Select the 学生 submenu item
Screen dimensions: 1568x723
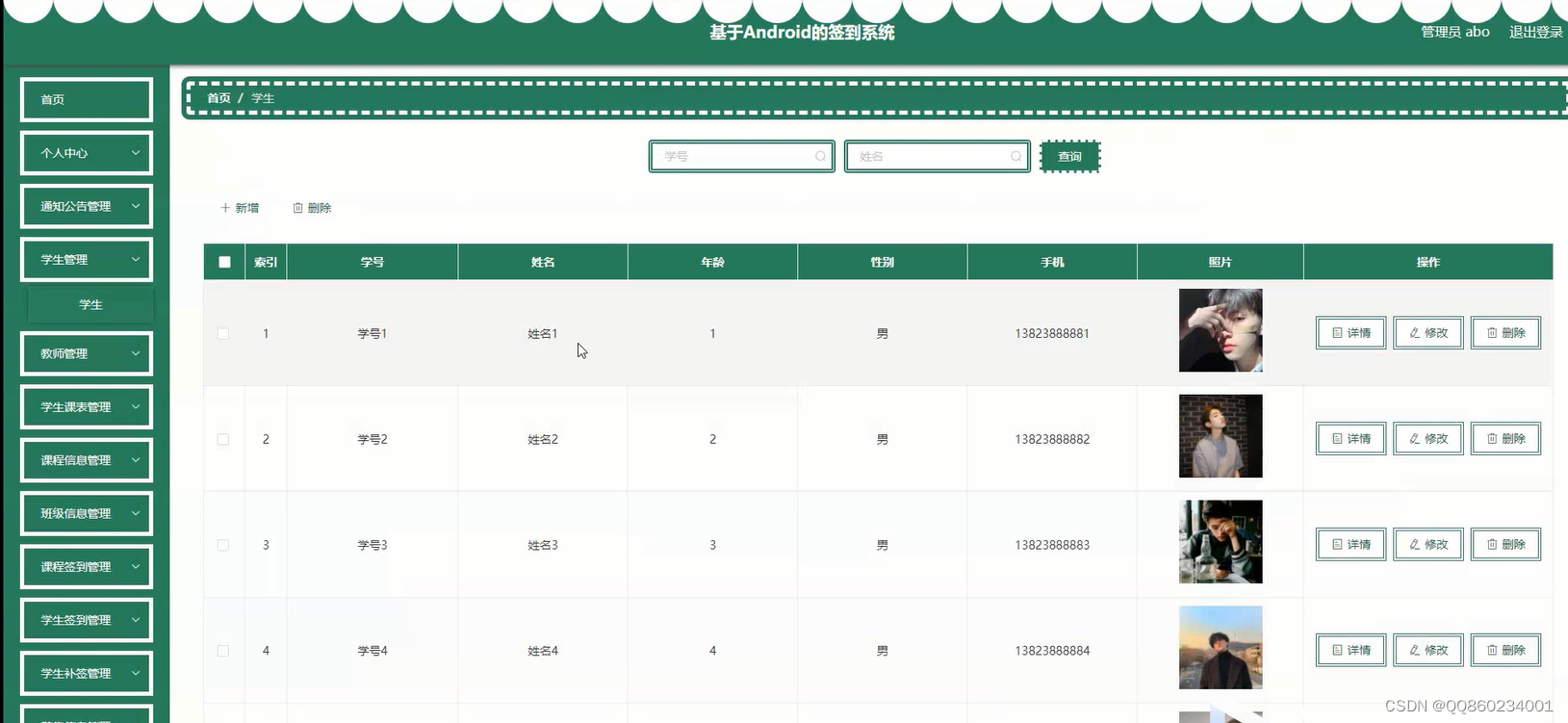point(90,304)
